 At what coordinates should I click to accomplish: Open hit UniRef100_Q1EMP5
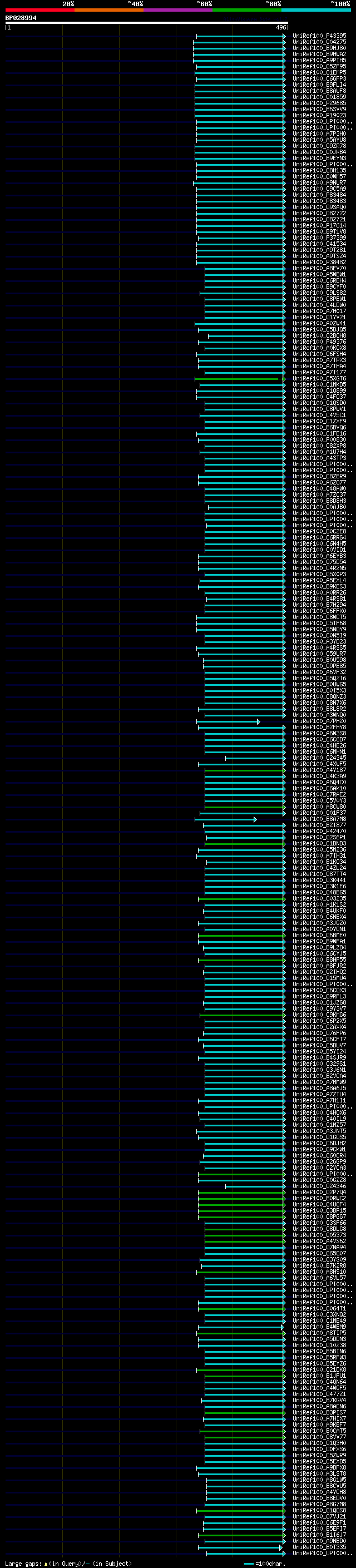click(319, 72)
